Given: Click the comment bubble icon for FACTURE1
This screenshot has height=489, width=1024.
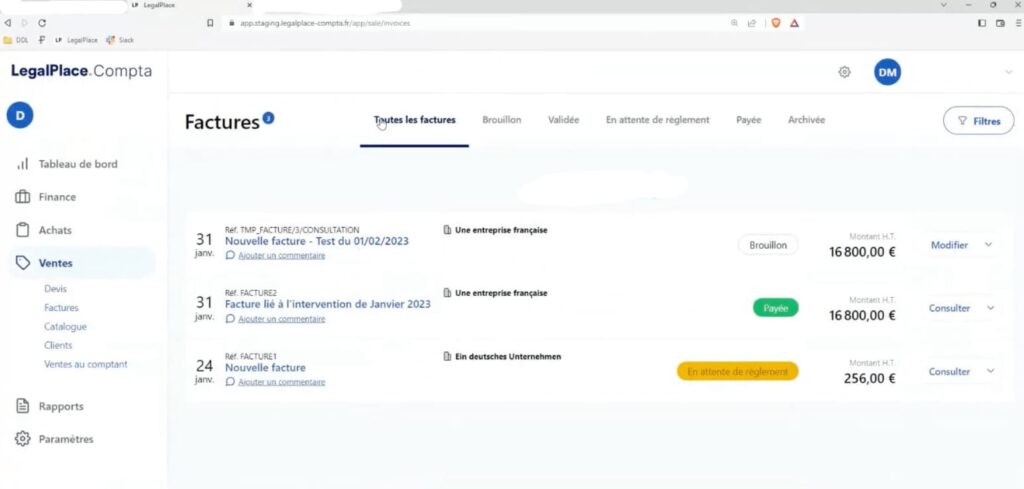Looking at the screenshot, I should click(230, 382).
